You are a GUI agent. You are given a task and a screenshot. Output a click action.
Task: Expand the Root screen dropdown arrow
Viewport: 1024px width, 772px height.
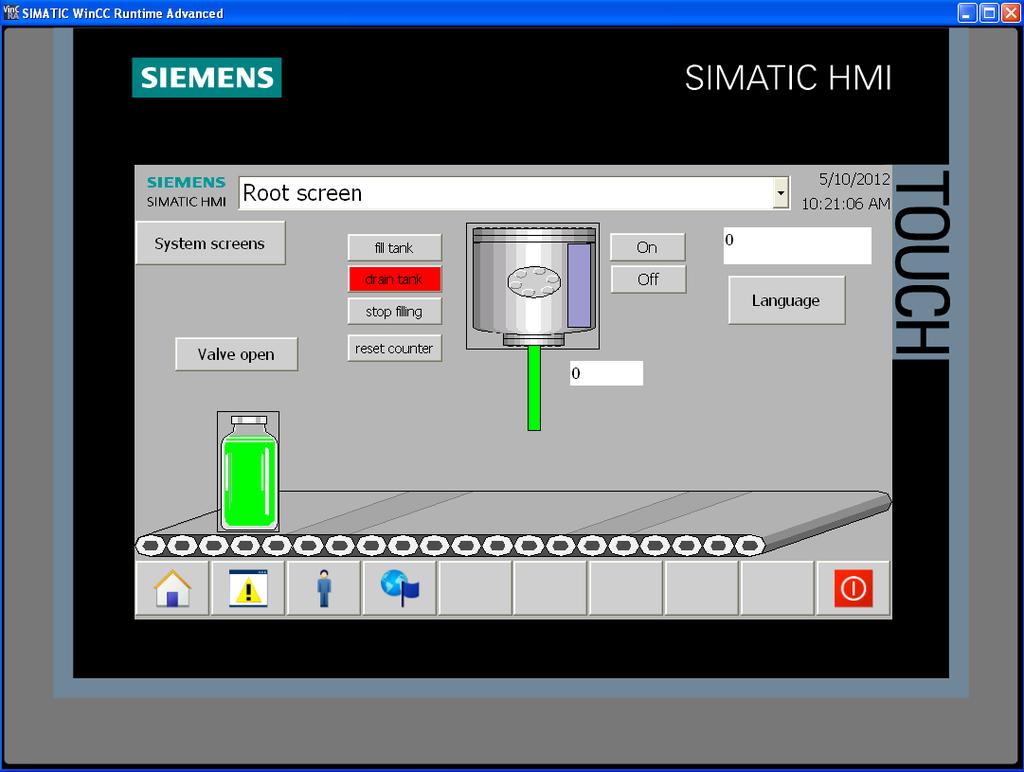(780, 193)
